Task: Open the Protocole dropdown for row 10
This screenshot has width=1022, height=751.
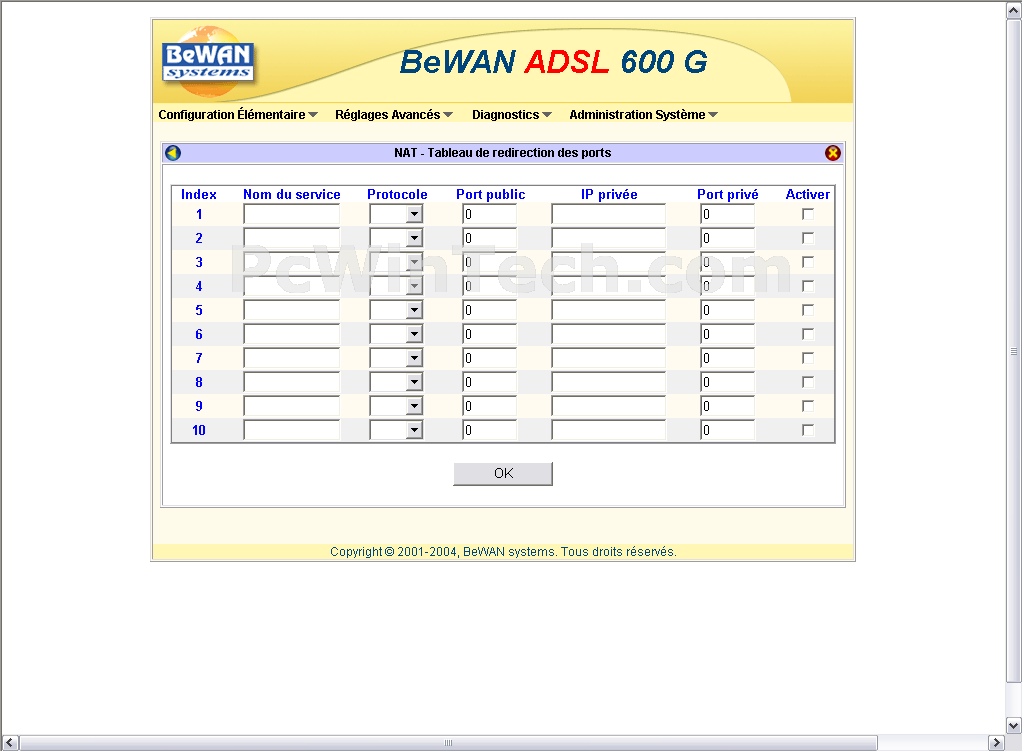Action: click(x=396, y=430)
